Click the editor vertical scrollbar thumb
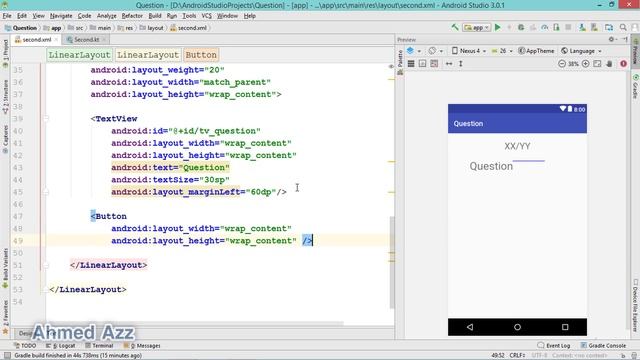This screenshot has width=640, height=360. coord(392,262)
